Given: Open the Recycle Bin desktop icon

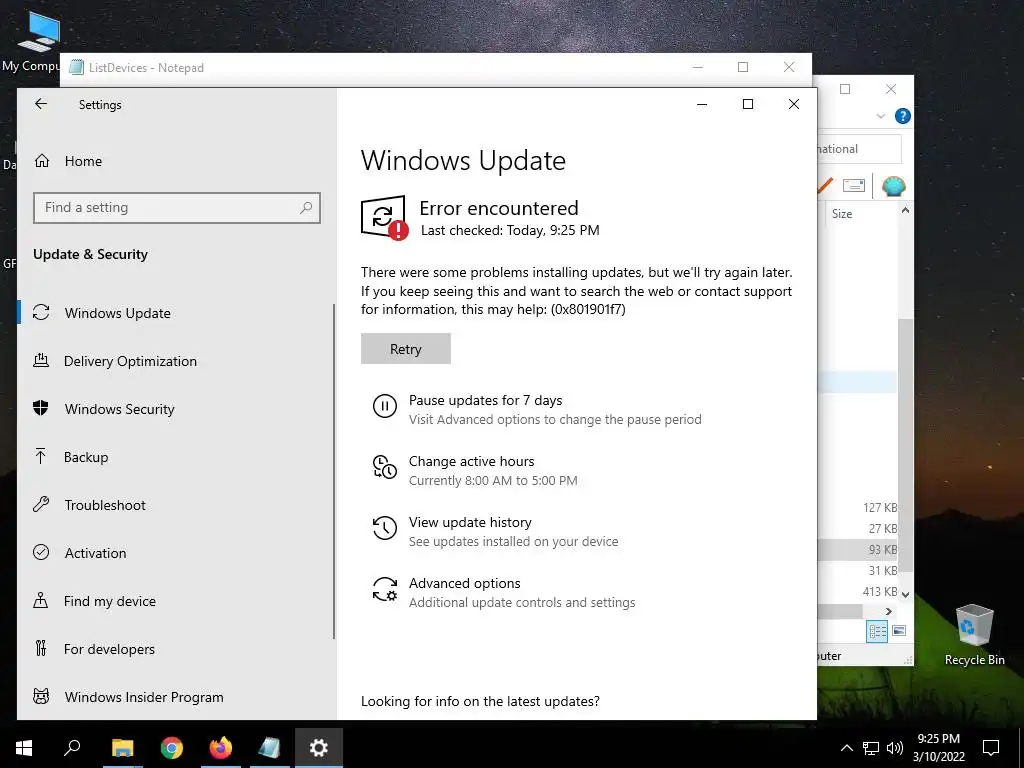Looking at the screenshot, I should click(974, 635).
